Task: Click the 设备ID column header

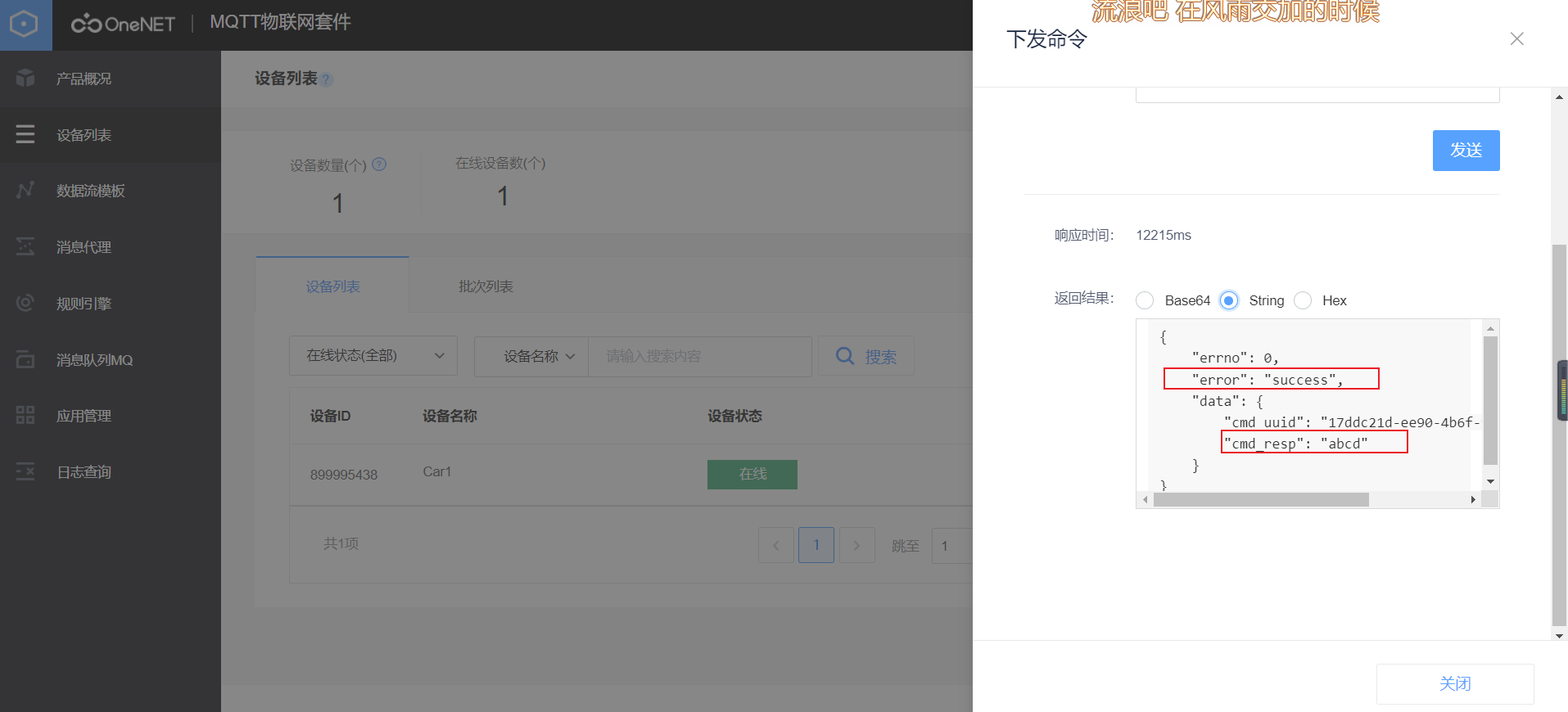Action: click(x=330, y=416)
